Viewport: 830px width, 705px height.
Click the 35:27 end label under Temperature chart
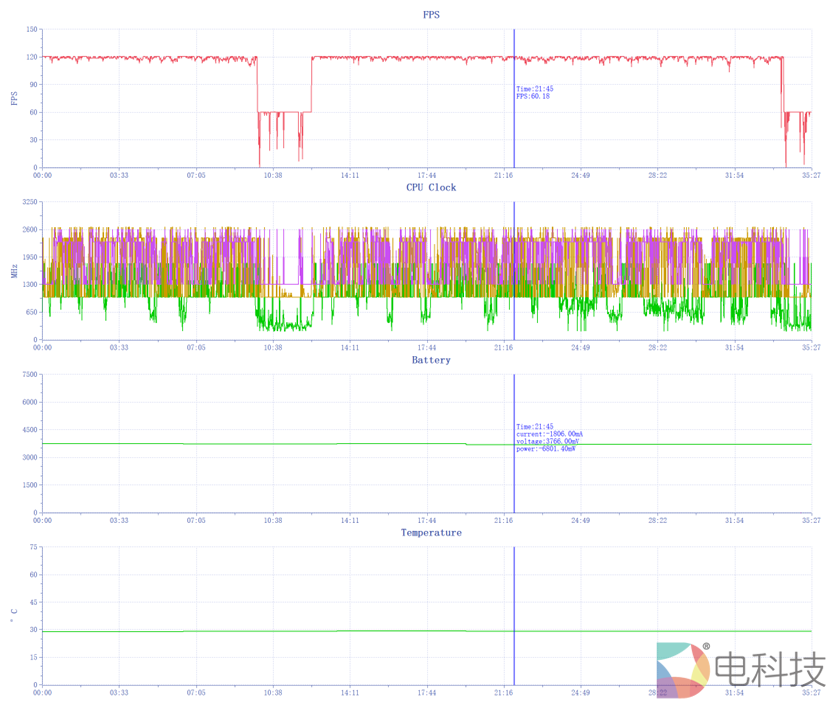pos(811,693)
